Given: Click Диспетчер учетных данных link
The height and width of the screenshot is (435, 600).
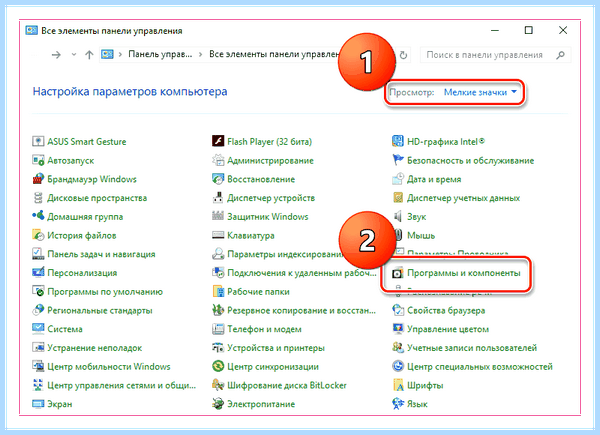Looking at the screenshot, I should tap(463, 198).
